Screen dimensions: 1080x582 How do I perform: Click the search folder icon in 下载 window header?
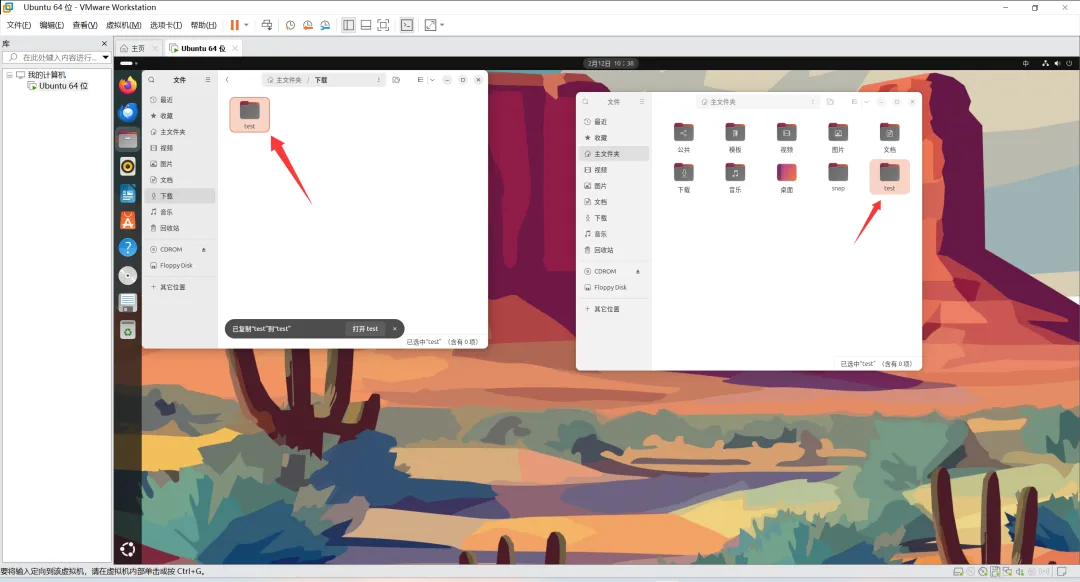click(x=396, y=80)
